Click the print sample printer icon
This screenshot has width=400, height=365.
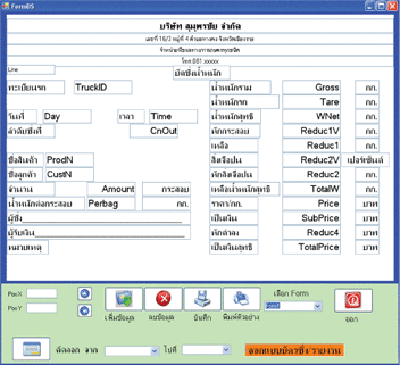242,299
